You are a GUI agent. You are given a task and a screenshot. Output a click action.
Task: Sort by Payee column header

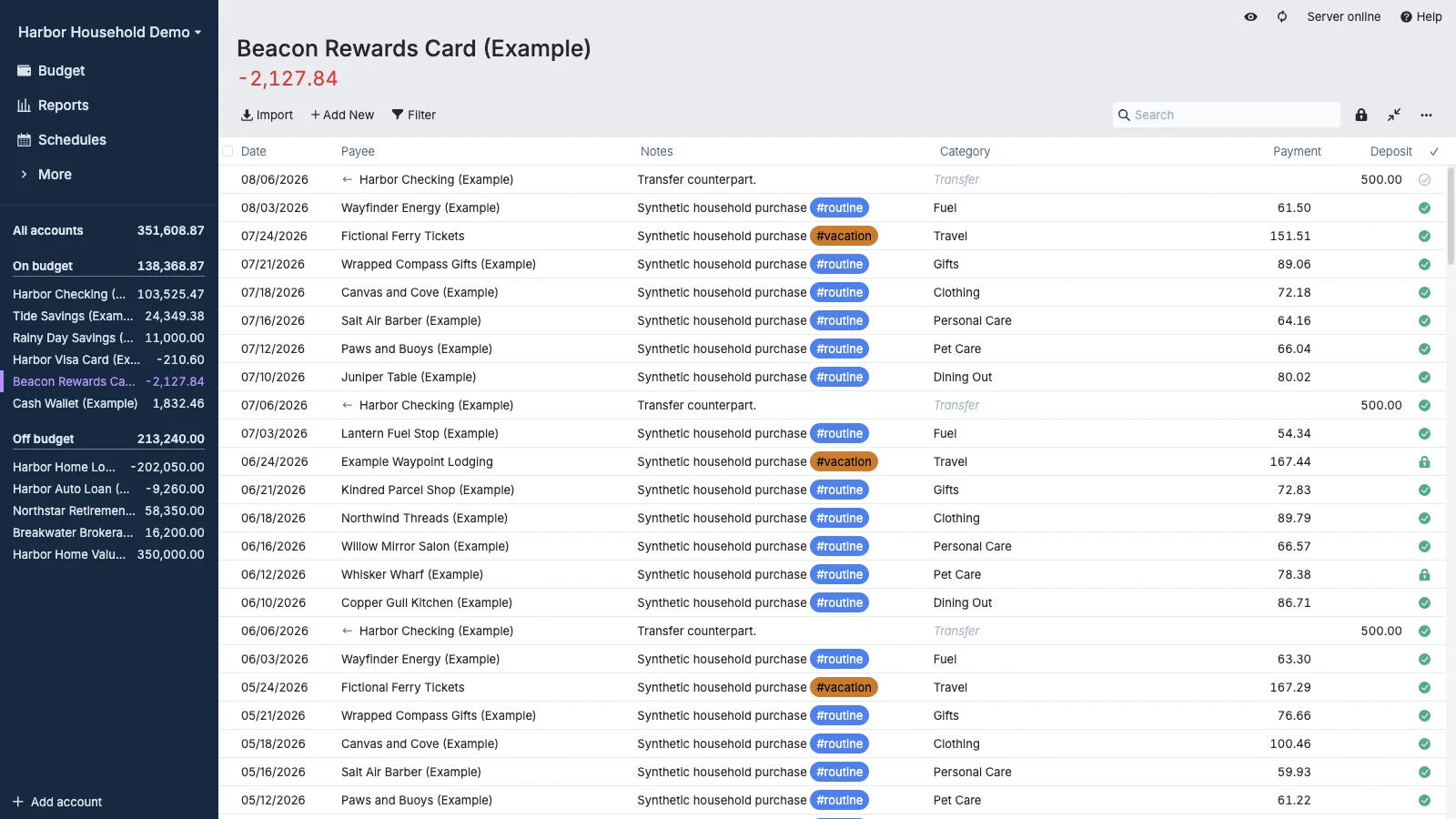358,151
